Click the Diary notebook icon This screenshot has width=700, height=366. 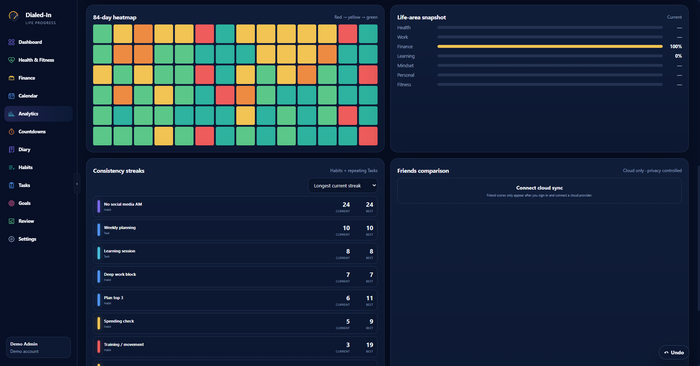tap(11, 150)
